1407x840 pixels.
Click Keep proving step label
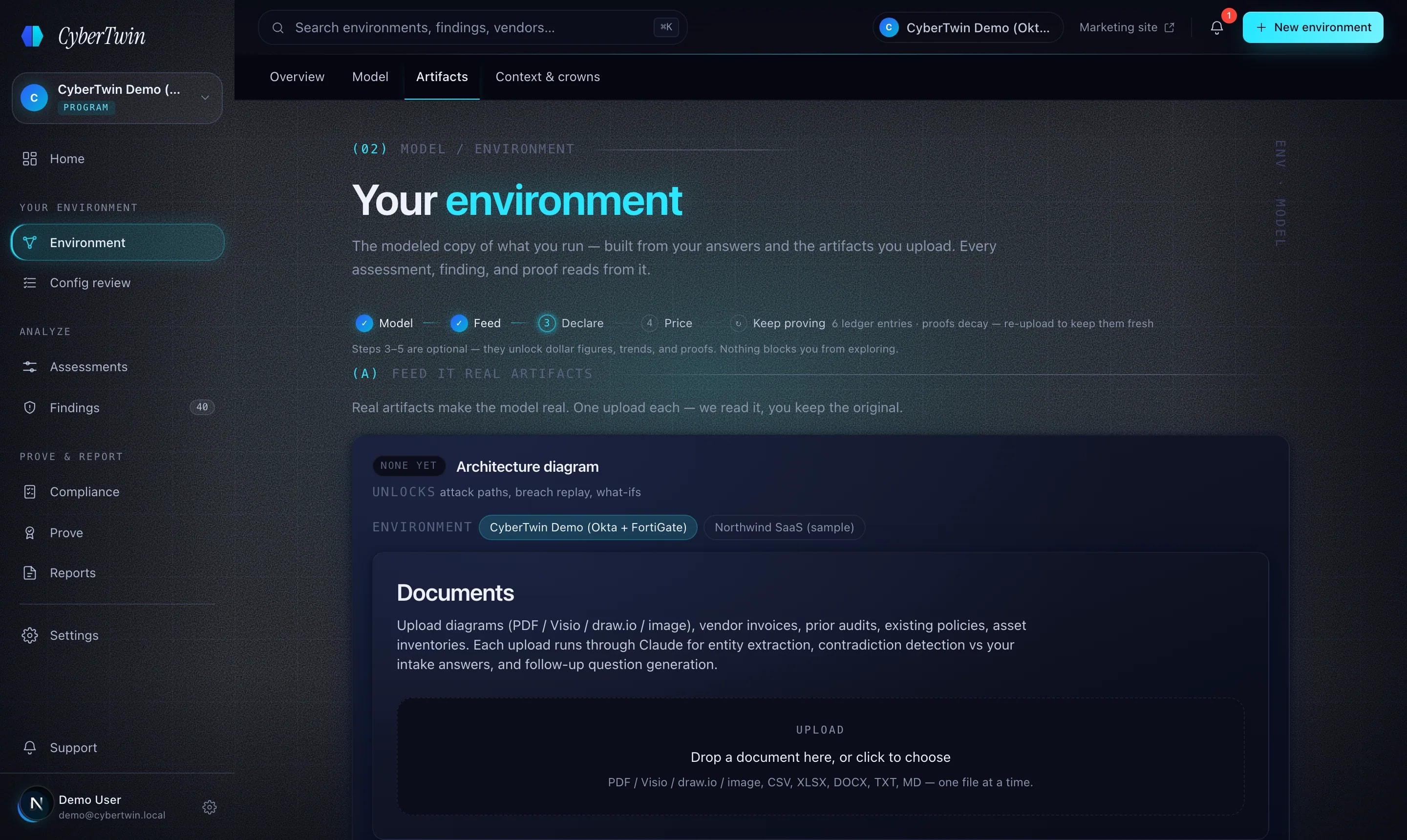789,323
